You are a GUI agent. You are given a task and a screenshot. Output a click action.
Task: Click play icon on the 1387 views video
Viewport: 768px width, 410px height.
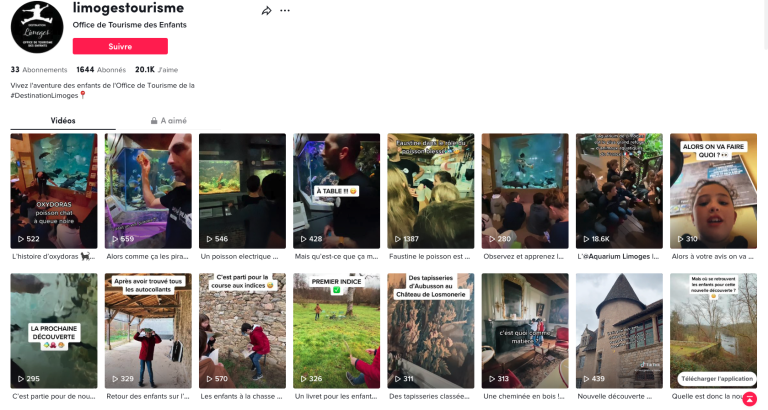pyautogui.click(x=394, y=239)
